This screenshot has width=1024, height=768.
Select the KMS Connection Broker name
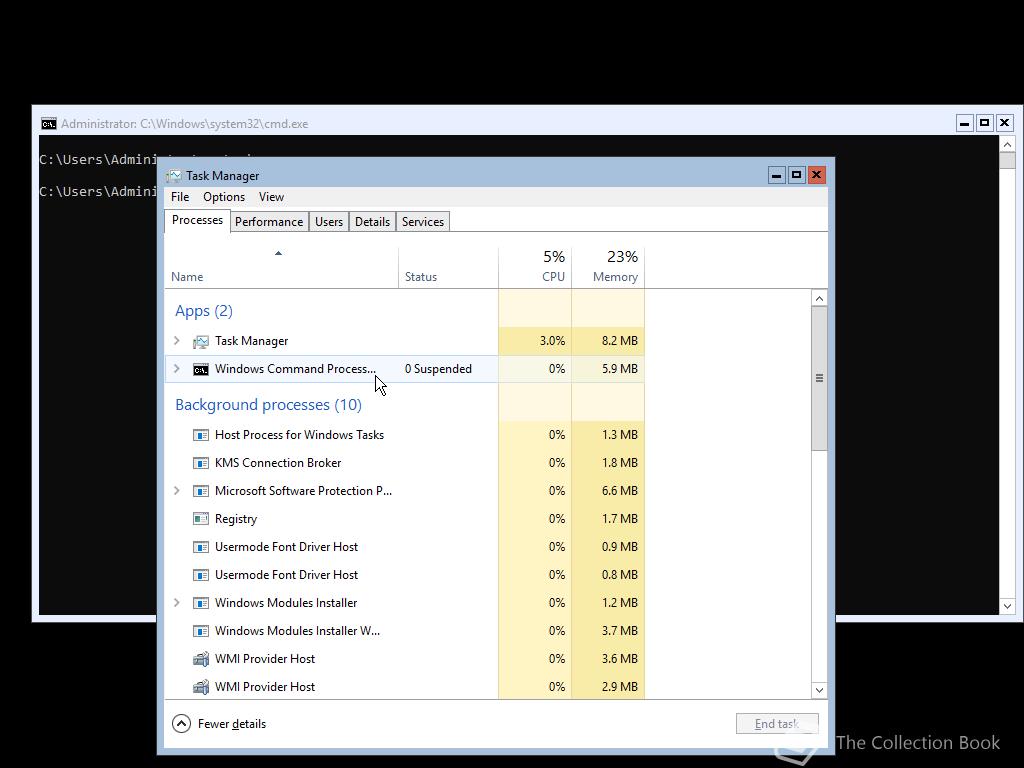[x=278, y=463]
